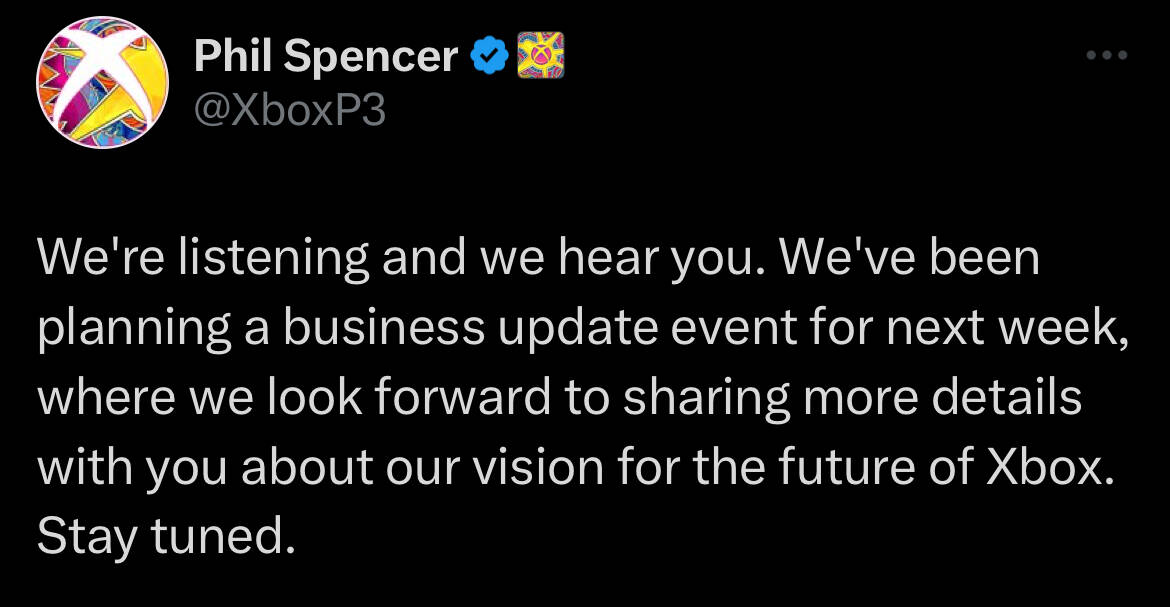Open the three-dot more options menu
The width and height of the screenshot is (1170, 607).
coord(1107,55)
